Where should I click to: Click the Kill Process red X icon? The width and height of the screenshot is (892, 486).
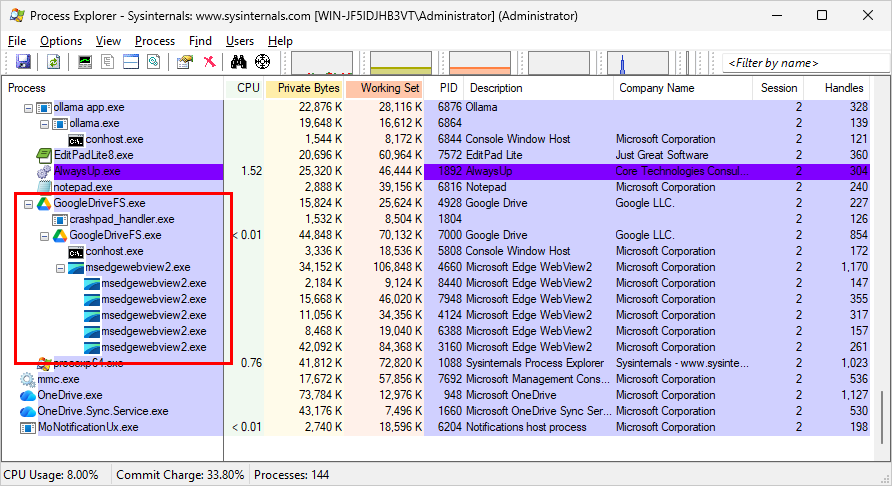(x=210, y=62)
